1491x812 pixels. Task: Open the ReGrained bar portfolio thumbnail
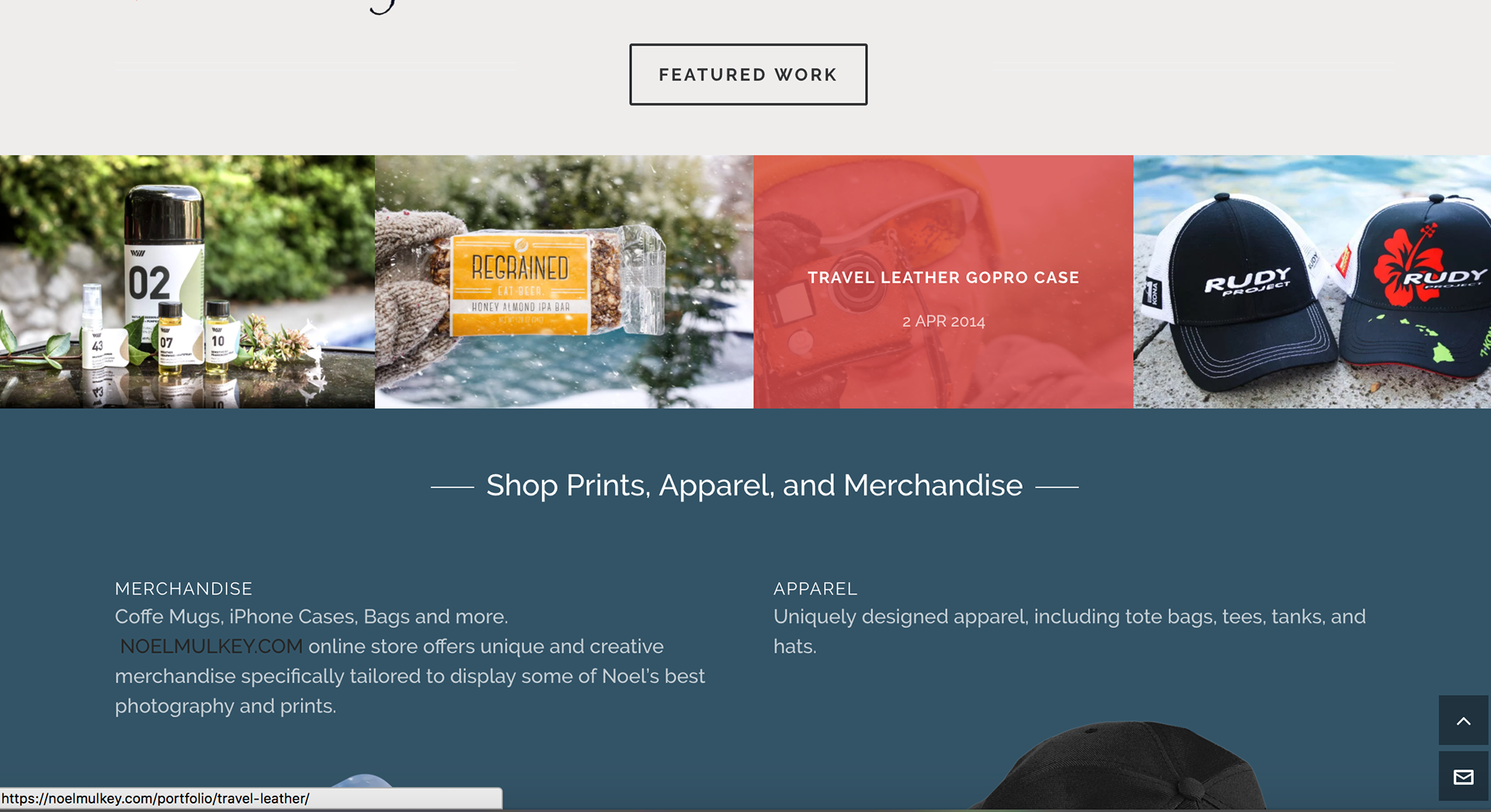pos(564,282)
